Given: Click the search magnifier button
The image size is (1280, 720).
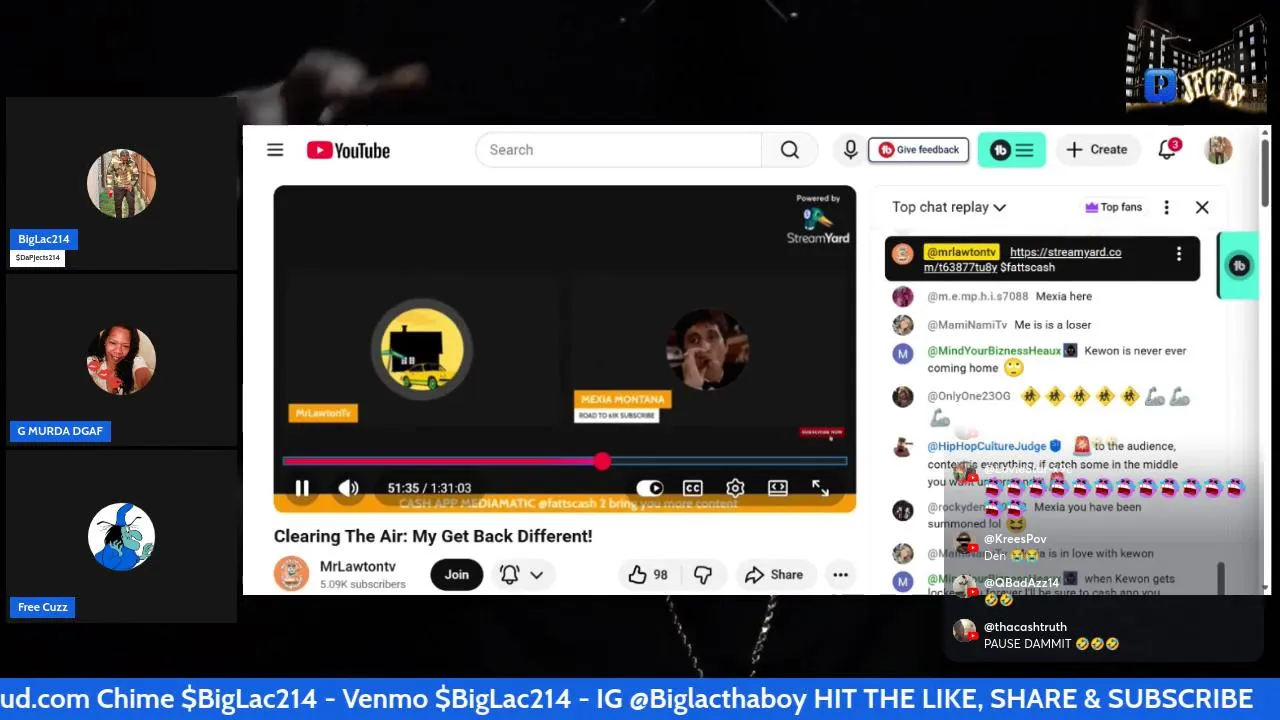Looking at the screenshot, I should coord(790,150).
